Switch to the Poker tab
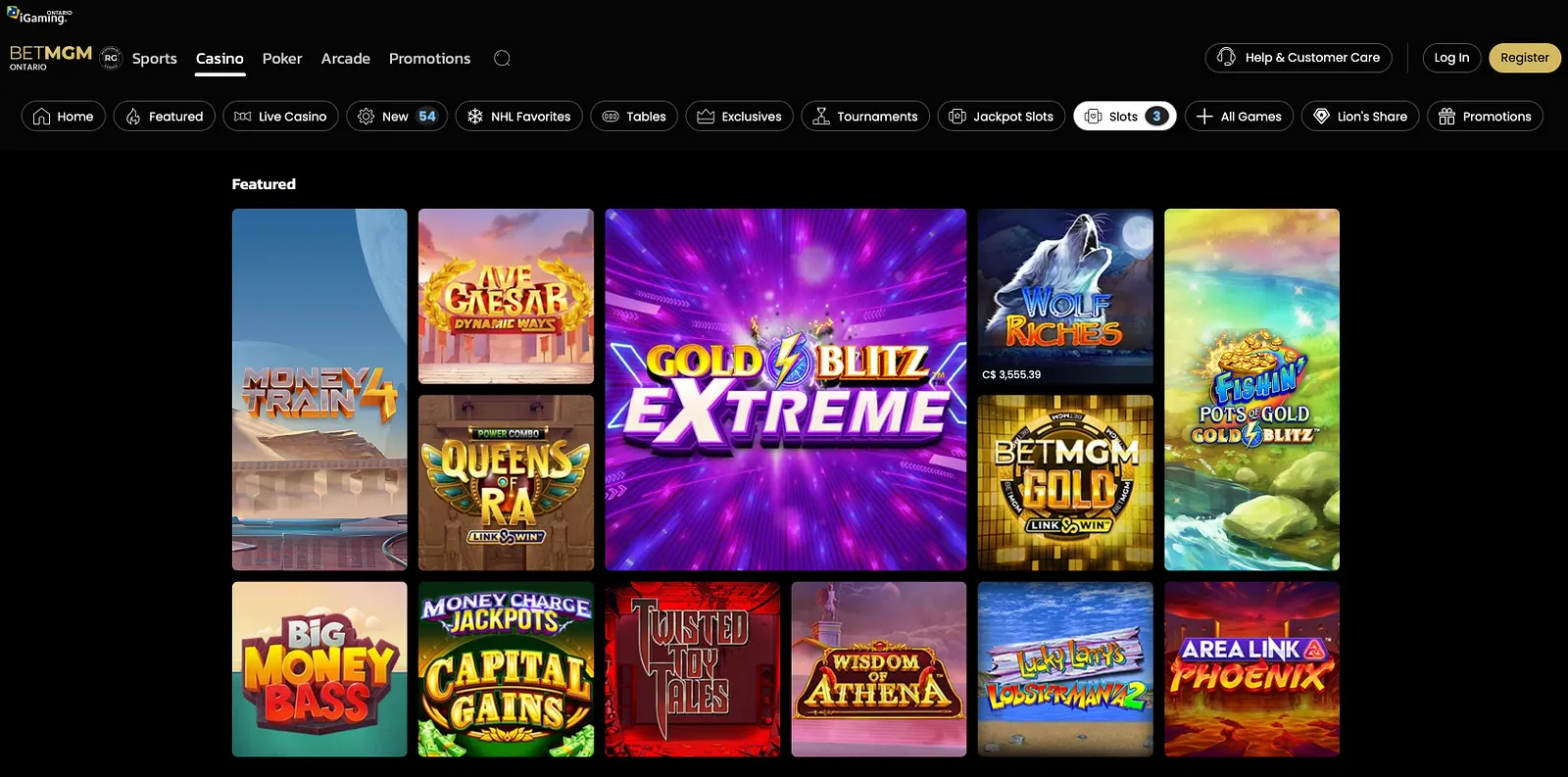The width and height of the screenshot is (1568, 777). click(282, 59)
